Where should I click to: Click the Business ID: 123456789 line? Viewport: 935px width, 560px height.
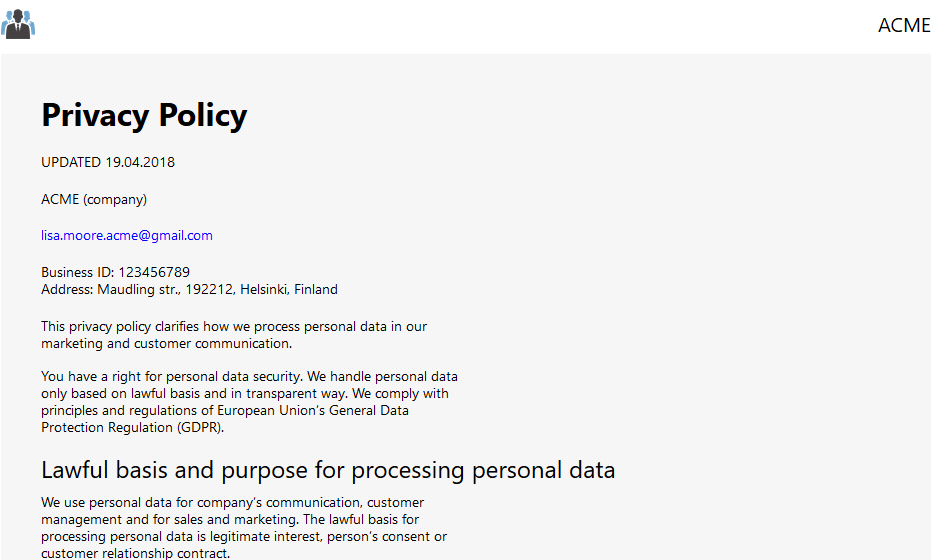115,273
